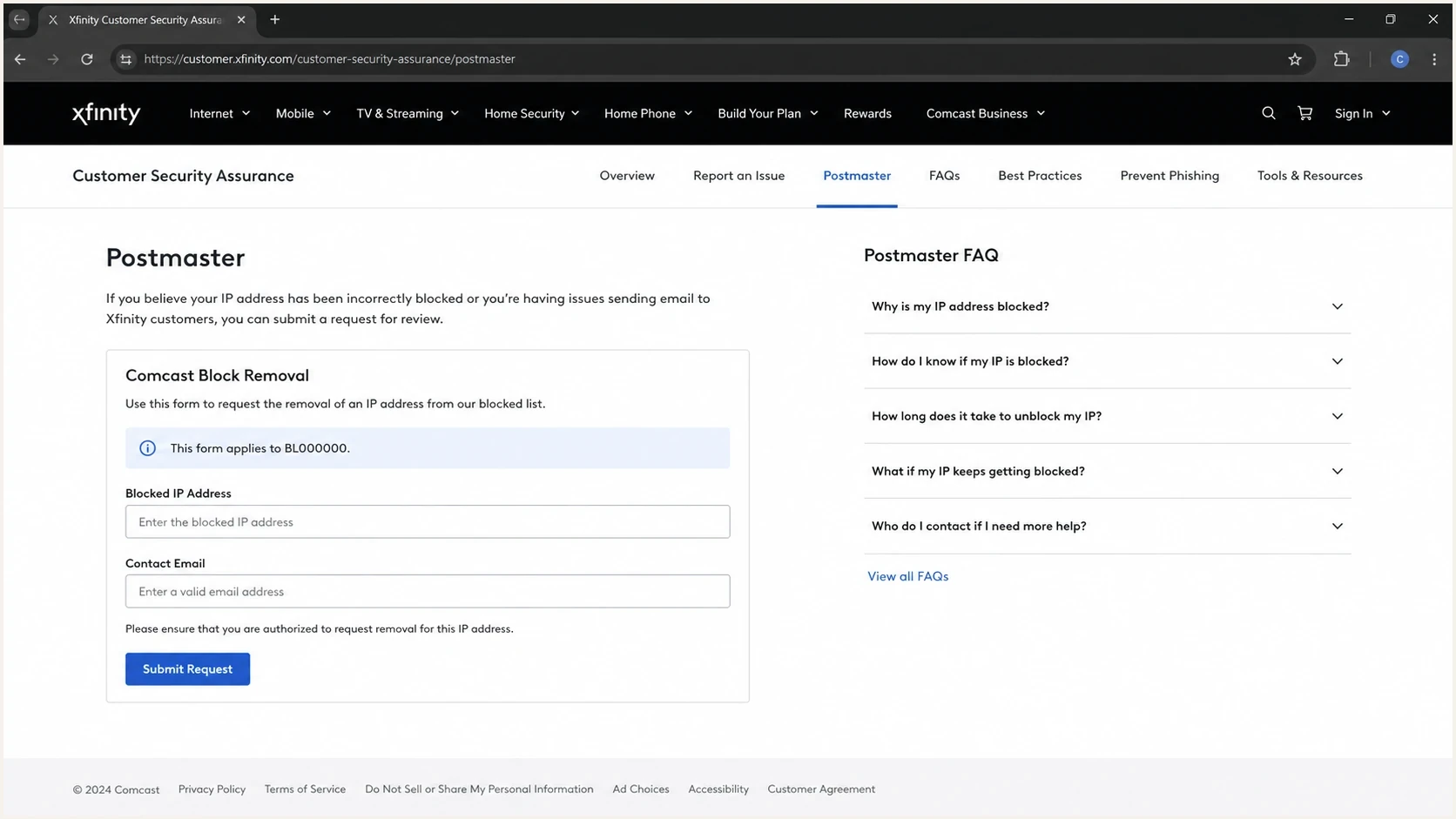Open a new browser tab

coord(275,19)
